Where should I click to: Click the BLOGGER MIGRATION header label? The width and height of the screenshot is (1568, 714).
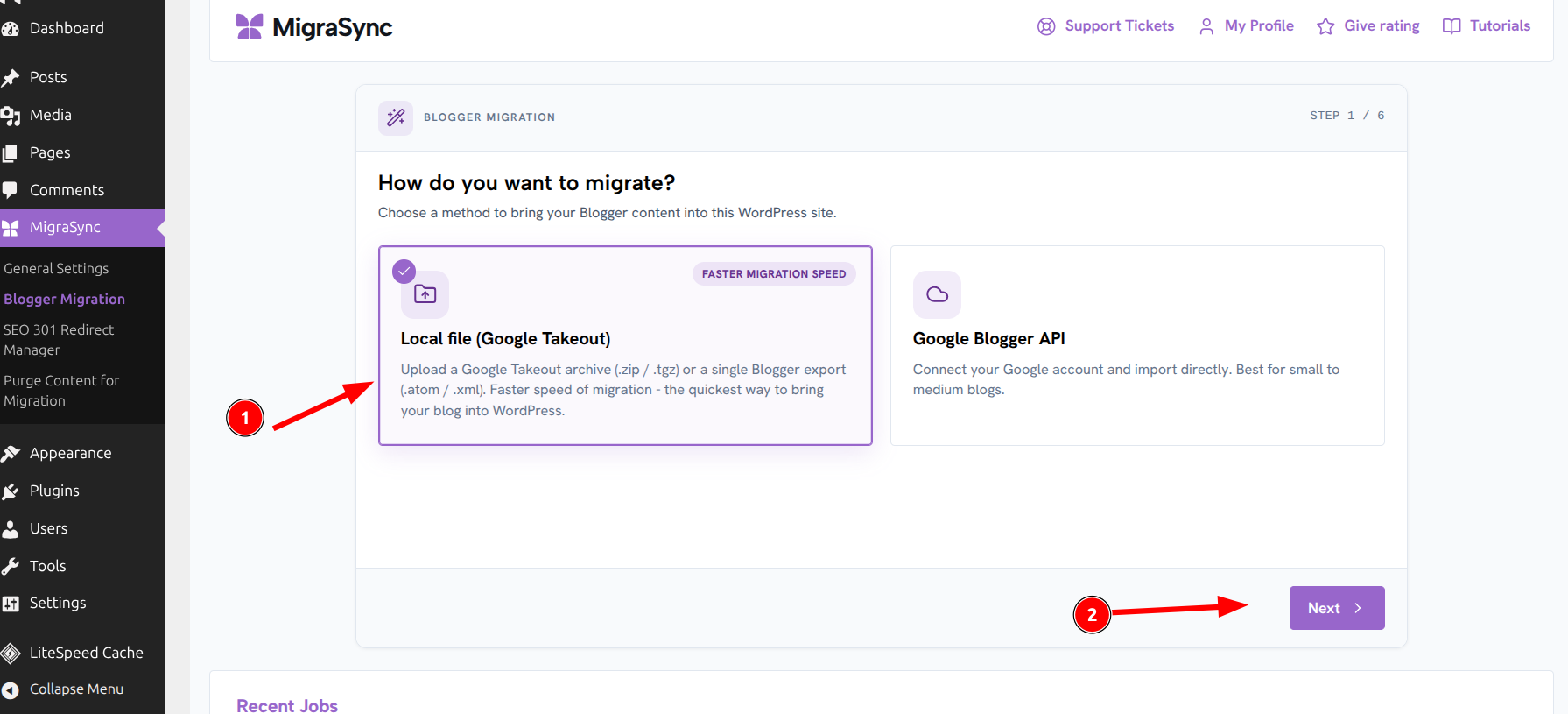pyautogui.click(x=489, y=117)
